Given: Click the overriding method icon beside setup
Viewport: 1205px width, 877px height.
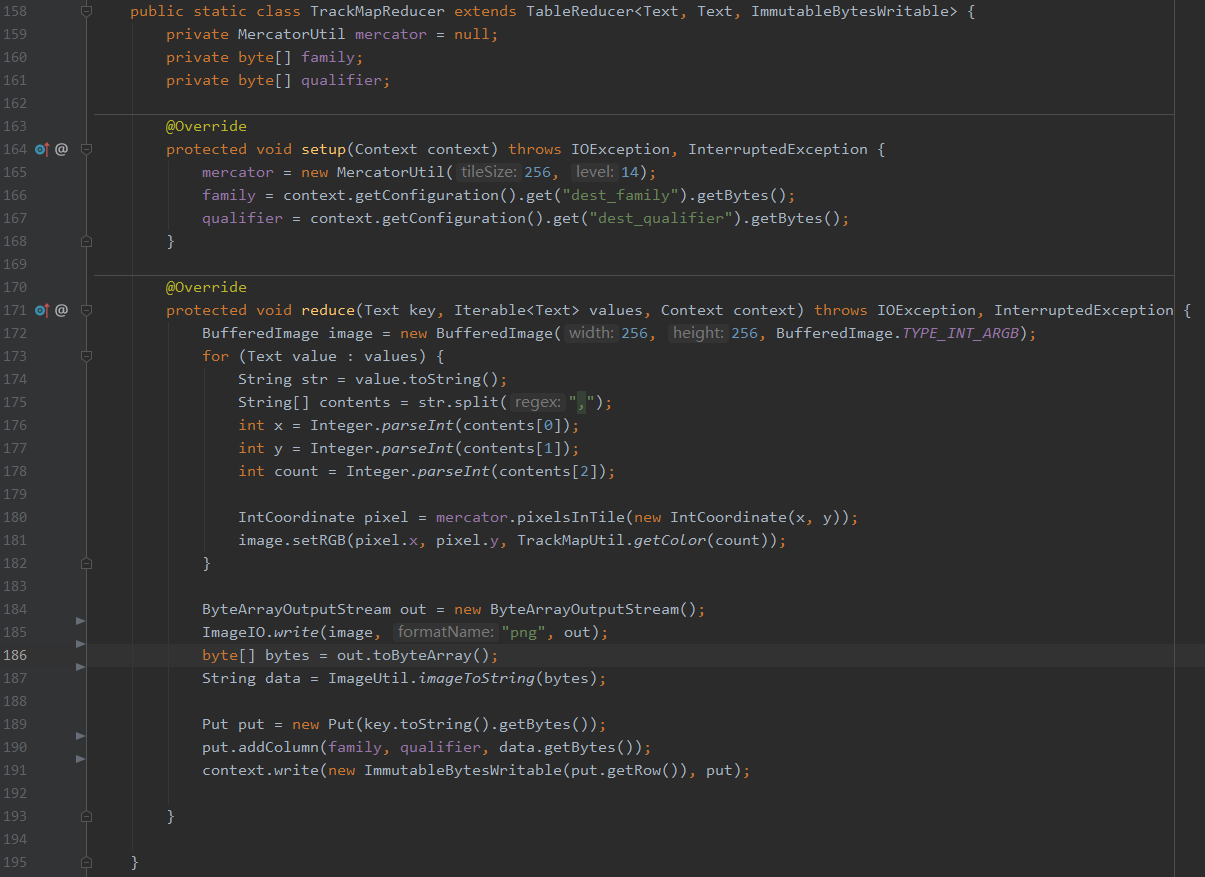Looking at the screenshot, I should pyautogui.click(x=41, y=149).
